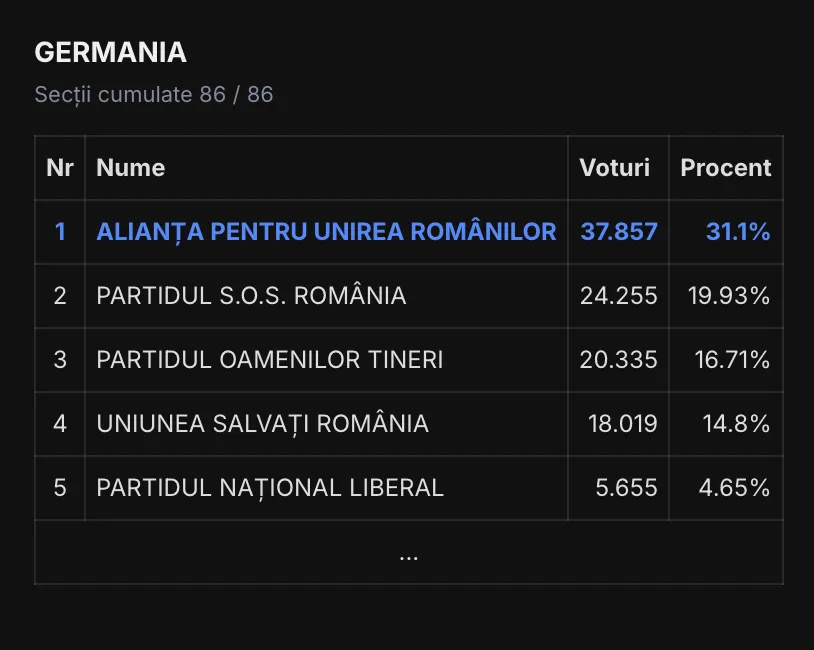Click the Nr column header
Image resolution: width=814 pixels, height=650 pixels.
60,168
